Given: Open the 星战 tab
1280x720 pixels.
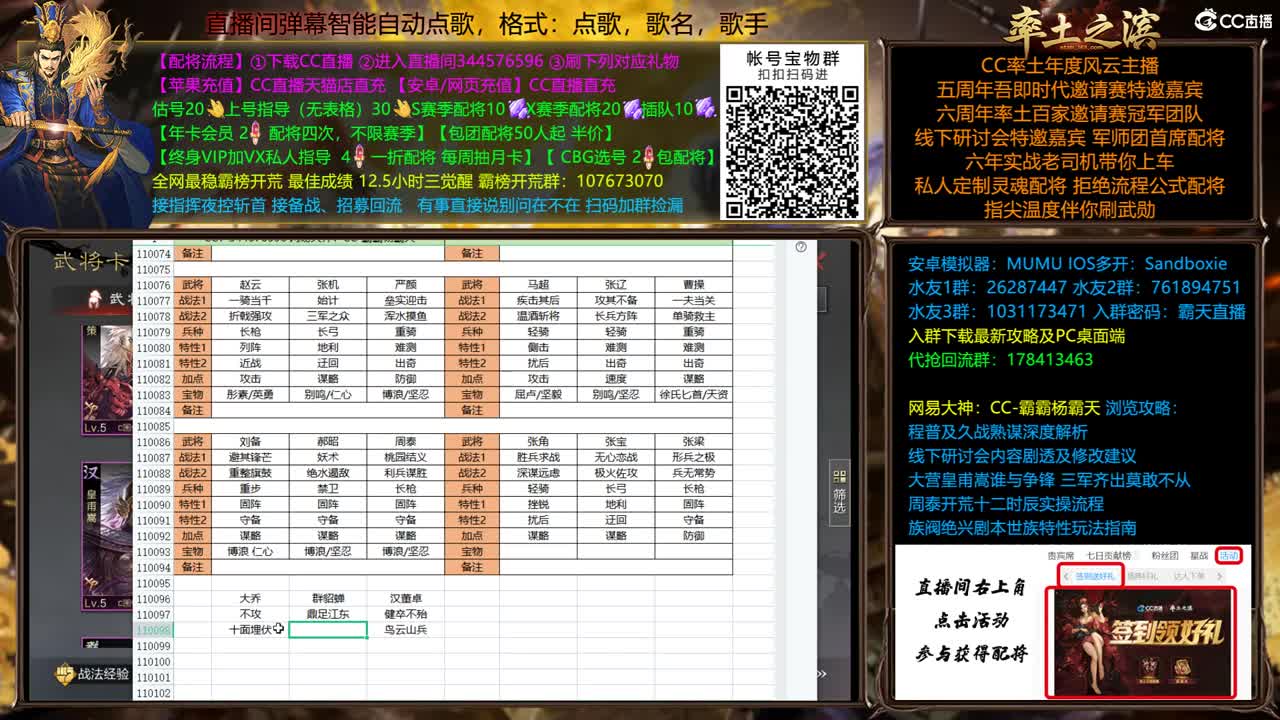Looking at the screenshot, I should pyautogui.click(x=1199, y=556).
